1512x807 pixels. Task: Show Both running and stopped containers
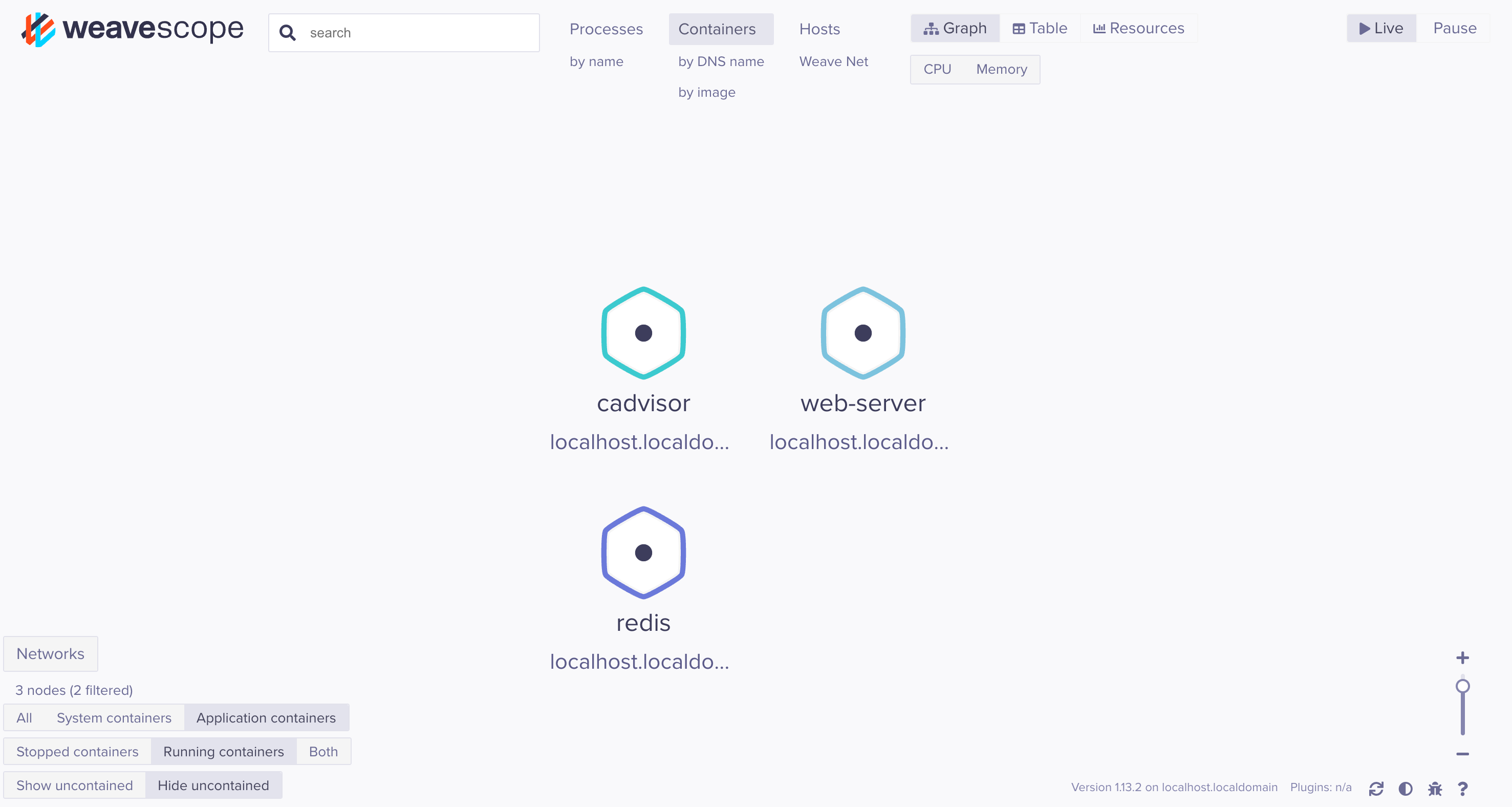323,752
